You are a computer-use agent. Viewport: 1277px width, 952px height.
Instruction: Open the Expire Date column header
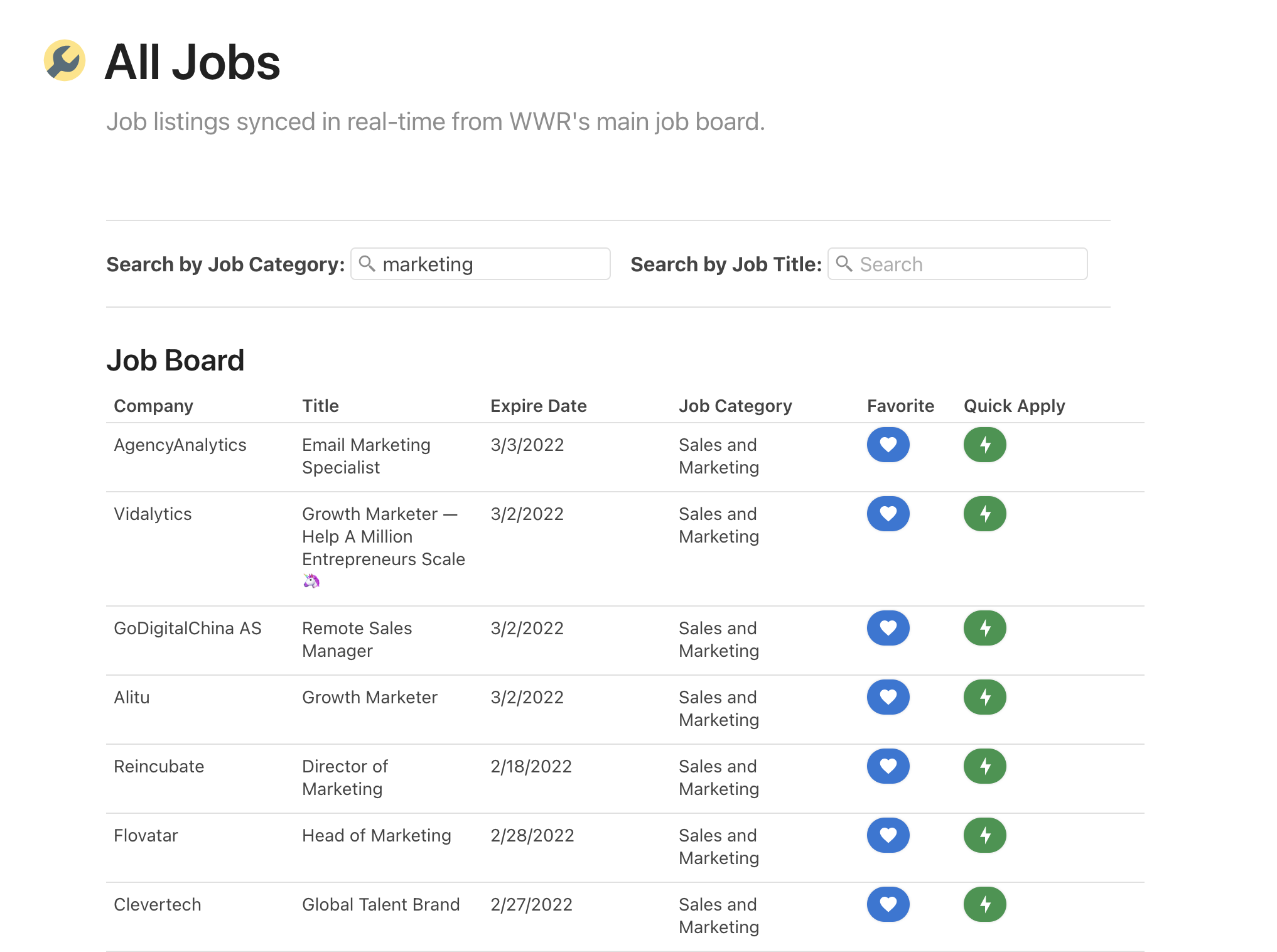(538, 406)
